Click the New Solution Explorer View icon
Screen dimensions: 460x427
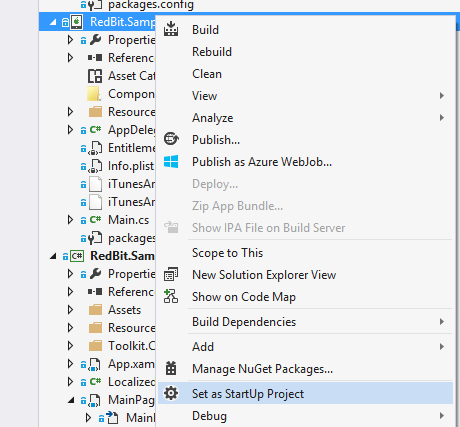pyautogui.click(x=171, y=275)
